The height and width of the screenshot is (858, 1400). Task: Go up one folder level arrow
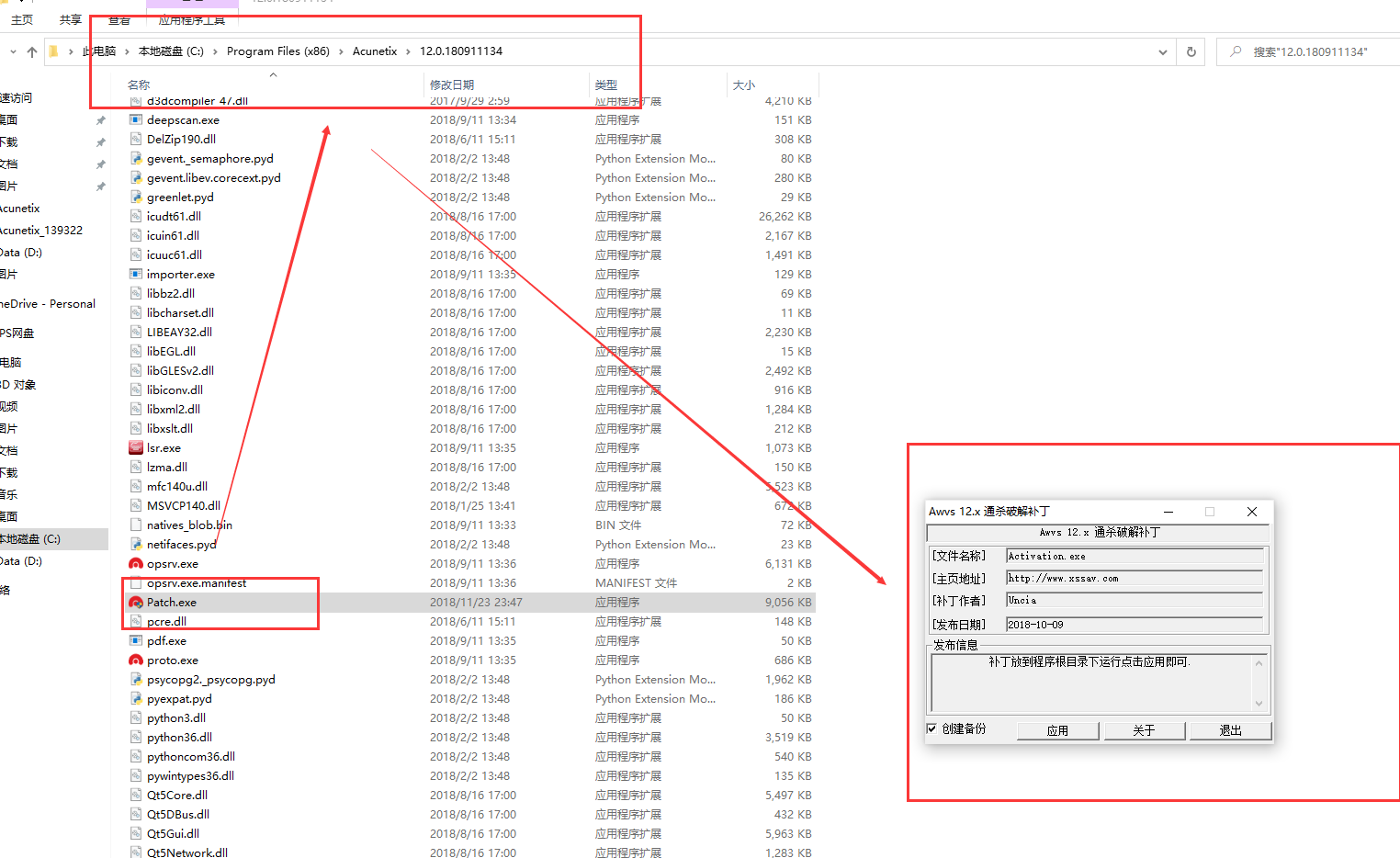pyautogui.click(x=32, y=51)
